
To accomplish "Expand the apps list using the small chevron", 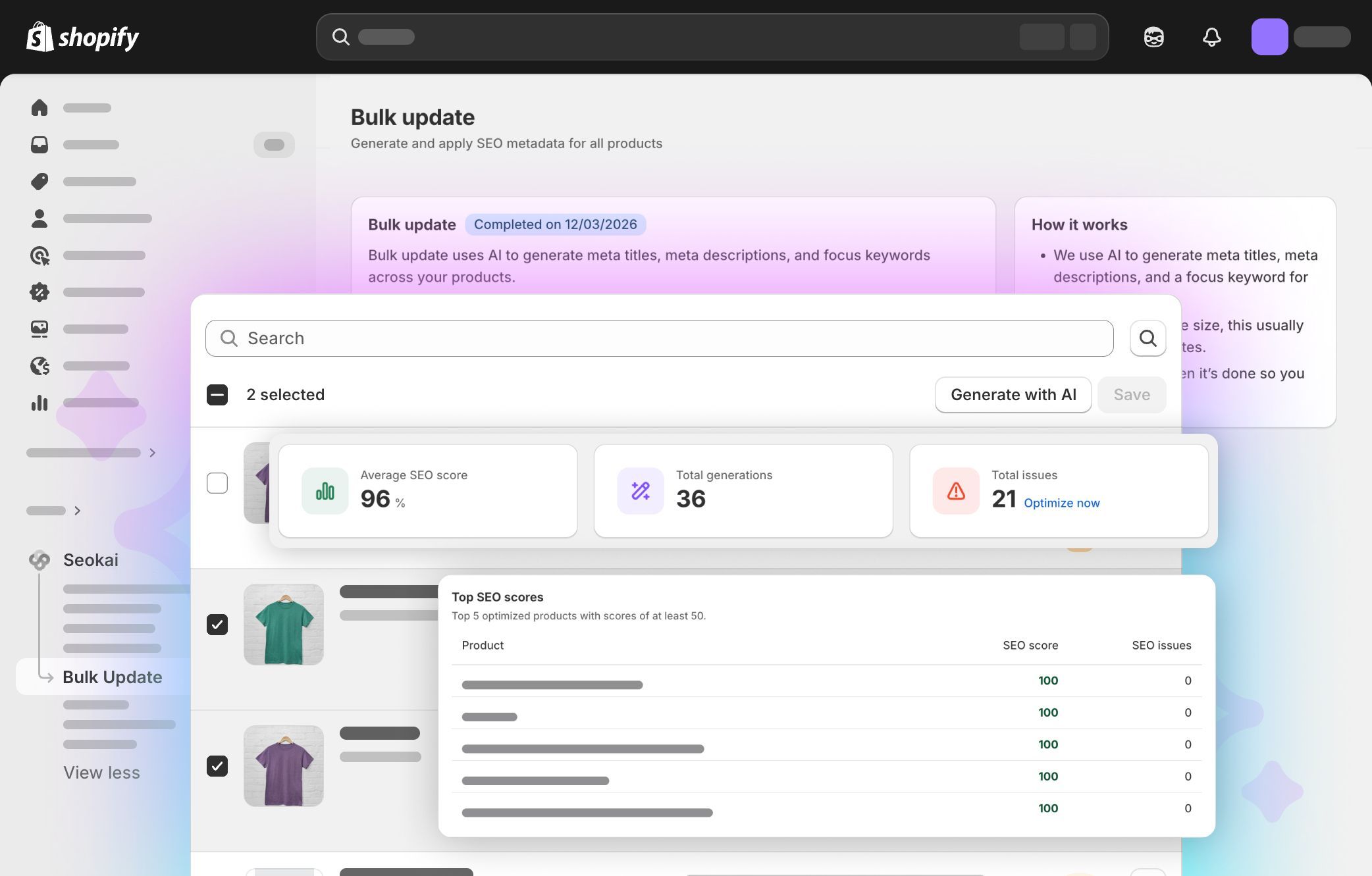I will [77, 510].
